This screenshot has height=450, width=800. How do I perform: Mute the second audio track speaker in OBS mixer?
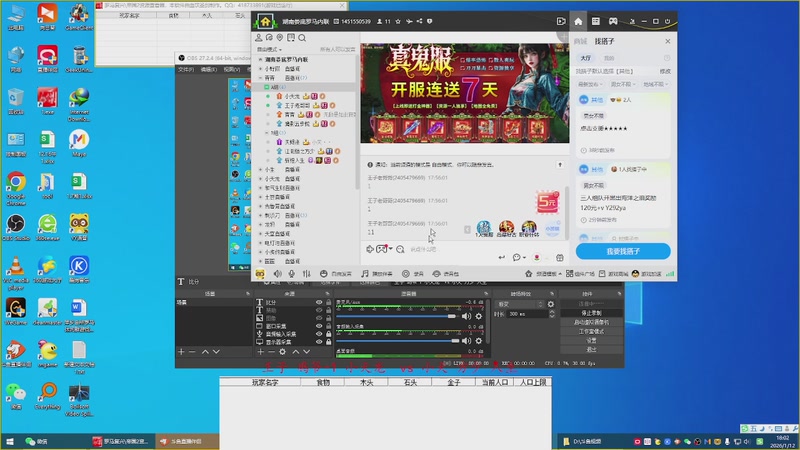pyautogui.click(x=466, y=341)
